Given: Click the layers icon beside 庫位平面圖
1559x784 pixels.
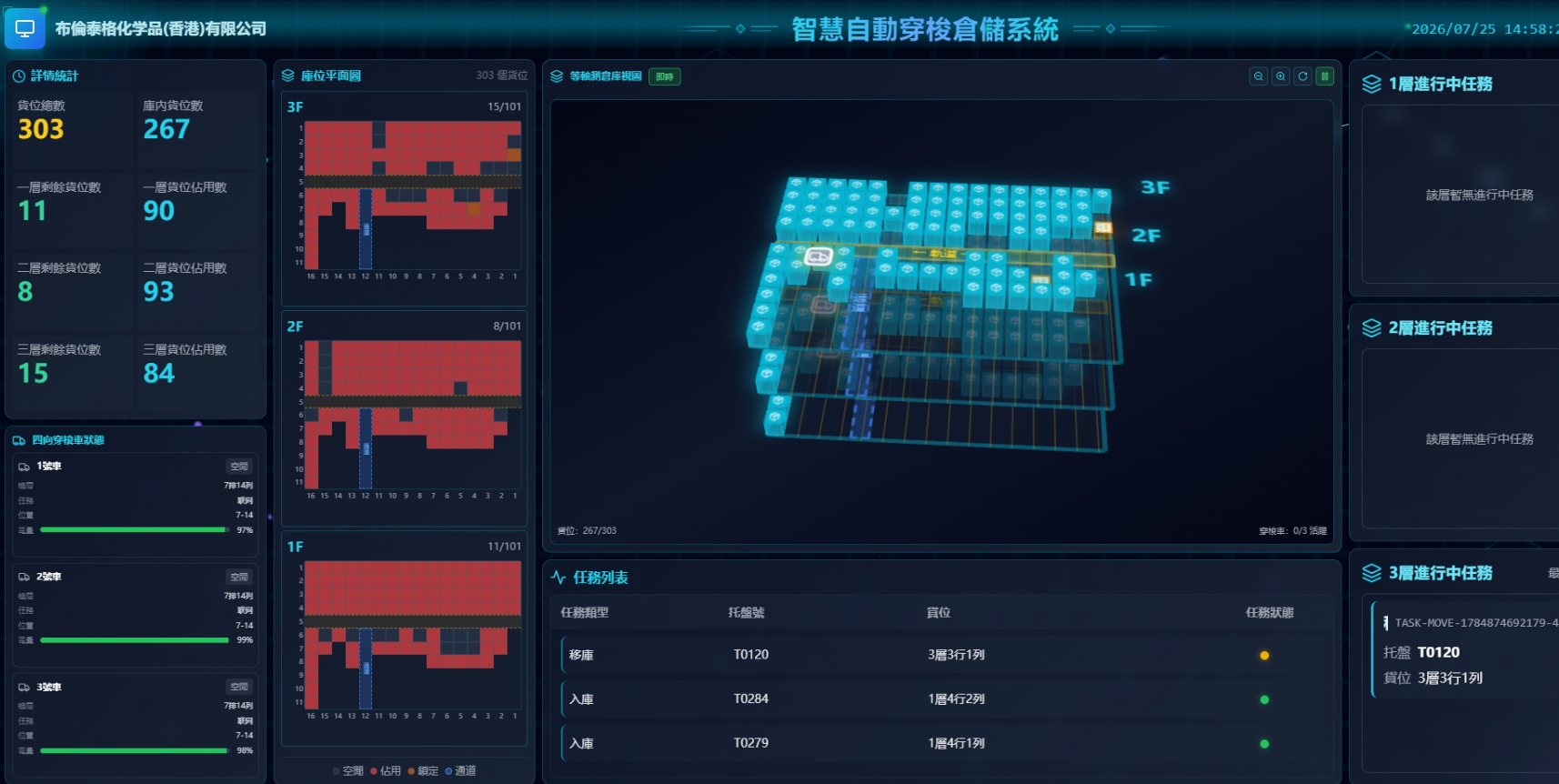Looking at the screenshot, I should pyautogui.click(x=288, y=75).
